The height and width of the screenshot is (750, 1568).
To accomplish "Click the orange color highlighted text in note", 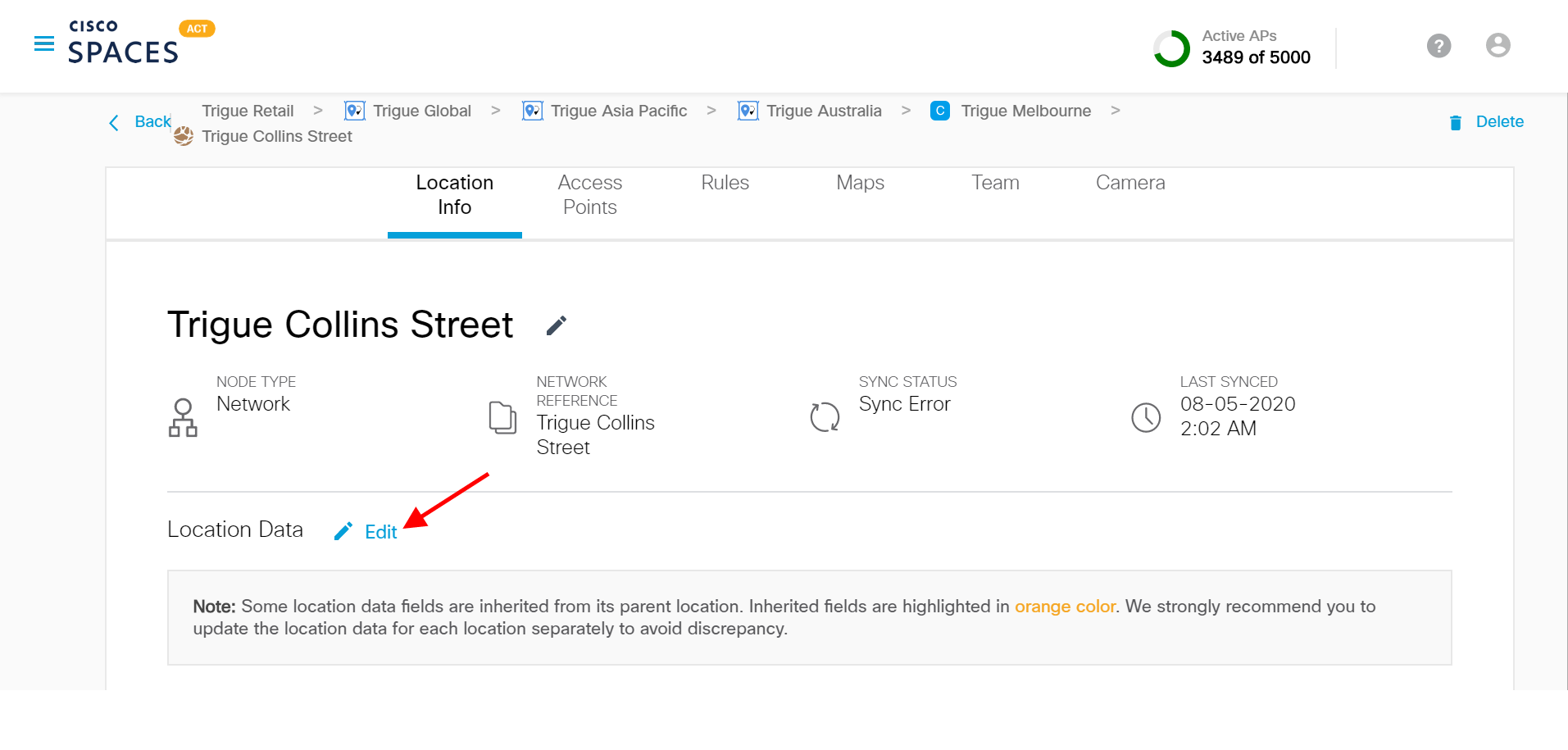I will point(1065,607).
